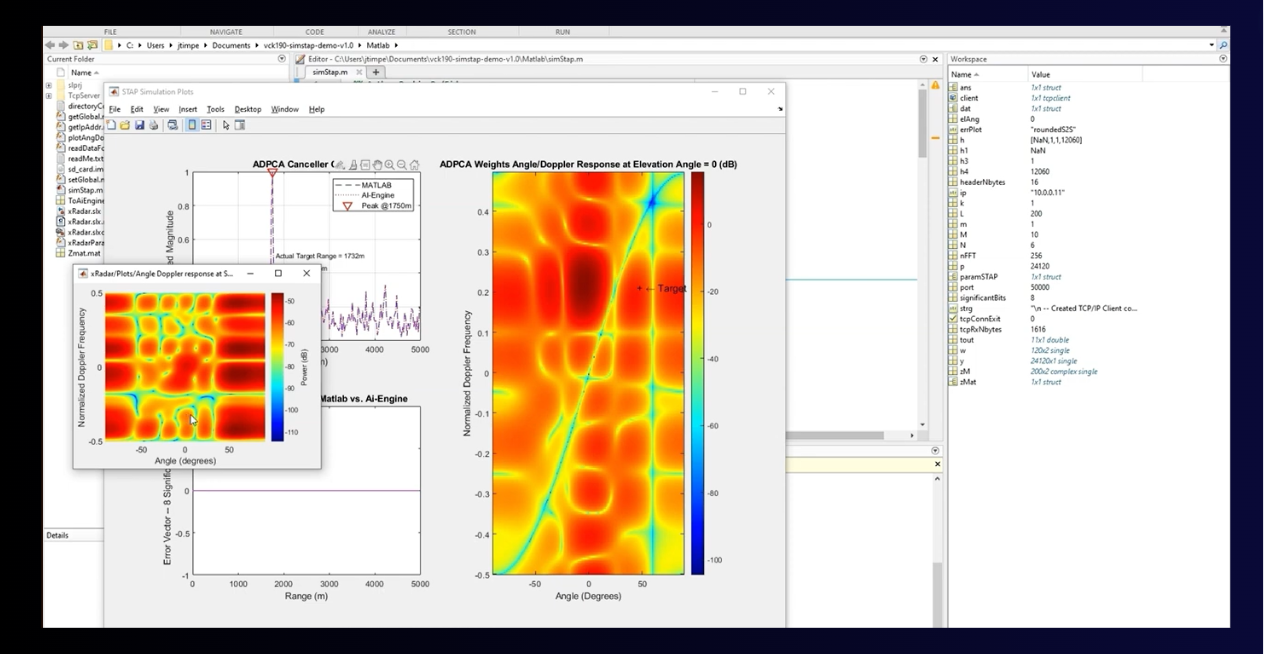This screenshot has width=1264, height=654.
Task: Select the New Figure icon in the figure toolbar
Action: tap(112, 124)
